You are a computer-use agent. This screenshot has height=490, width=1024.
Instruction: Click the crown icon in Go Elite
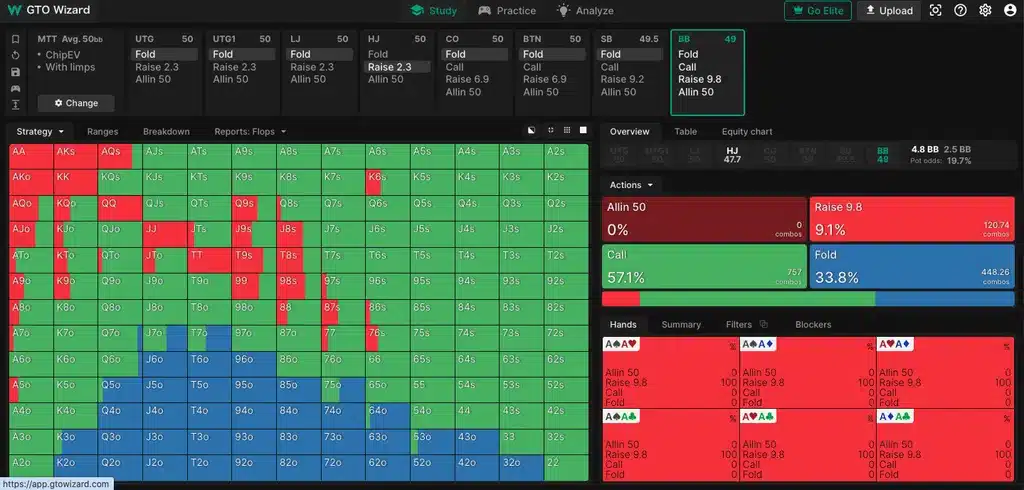coord(797,10)
